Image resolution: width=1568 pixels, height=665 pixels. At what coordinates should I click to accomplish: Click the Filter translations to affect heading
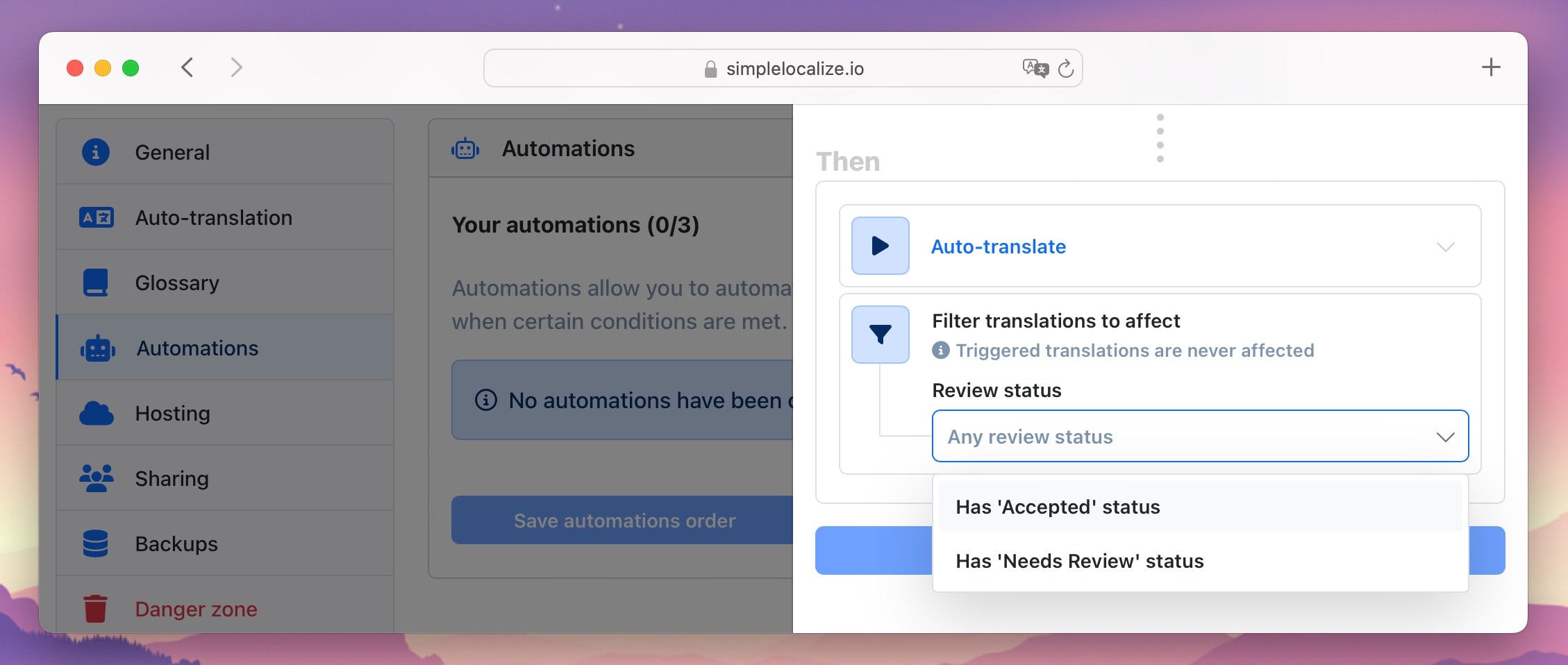[1056, 321]
